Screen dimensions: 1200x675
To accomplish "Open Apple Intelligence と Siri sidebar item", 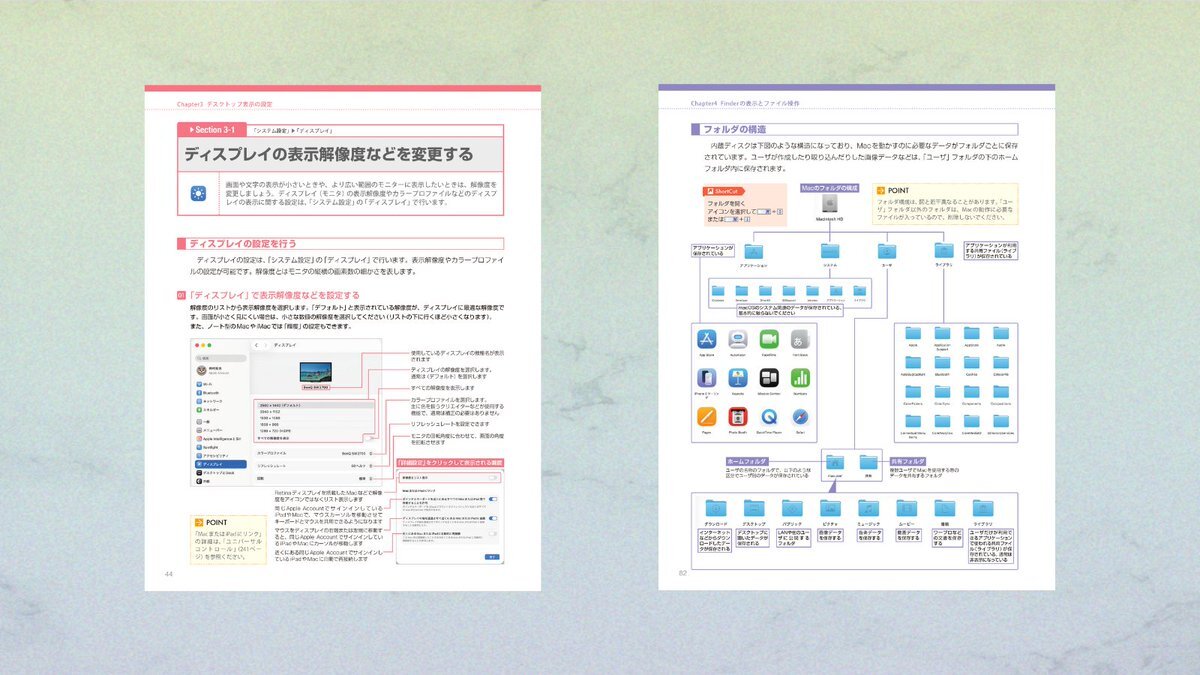I will point(220,438).
